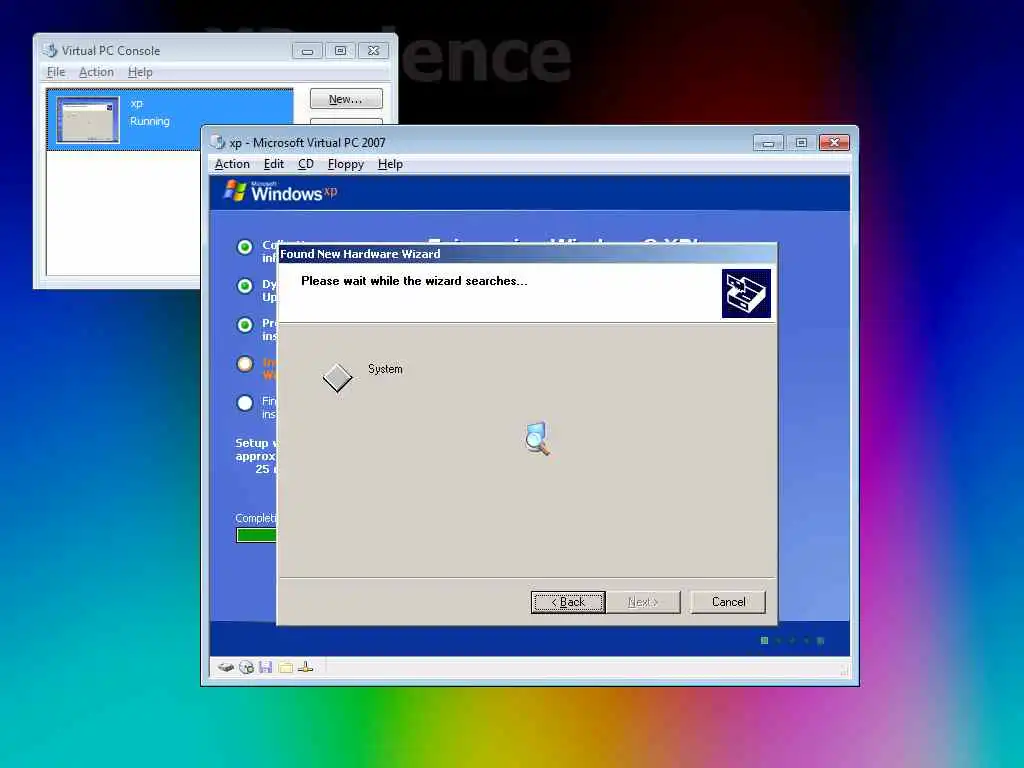This screenshot has width=1024, height=768.
Task: Maximize the xp Virtual PC 2007 window
Action: pos(801,142)
